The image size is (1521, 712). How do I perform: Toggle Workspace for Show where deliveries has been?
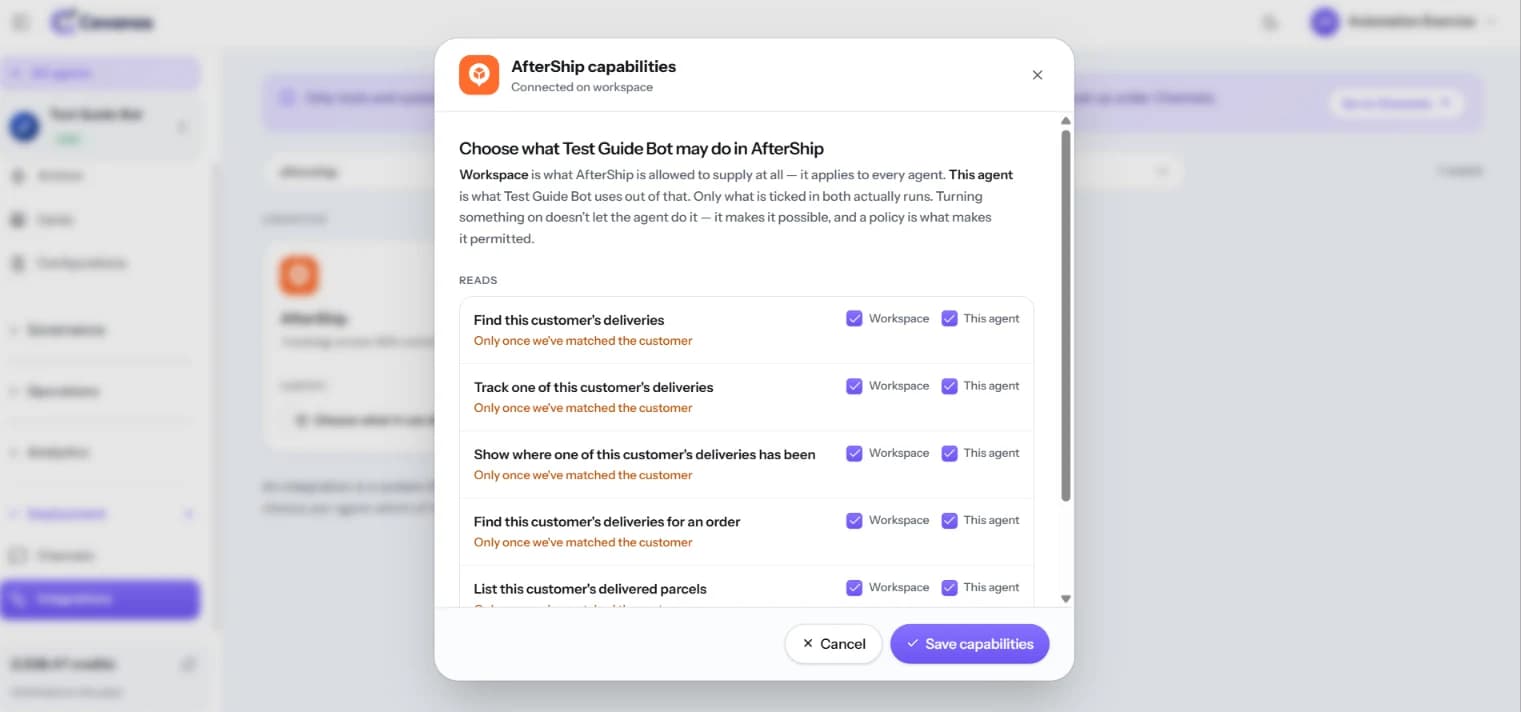(854, 453)
